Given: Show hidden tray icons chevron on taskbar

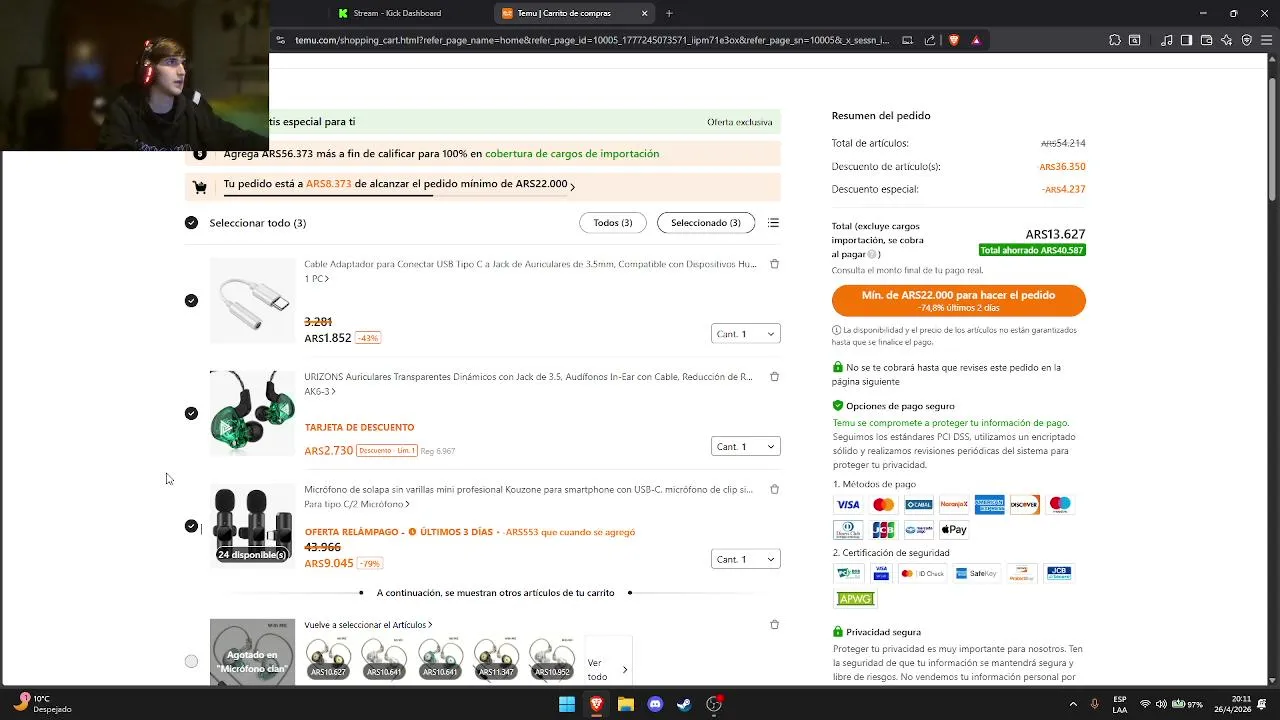Looking at the screenshot, I should (x=1073, y=704).
